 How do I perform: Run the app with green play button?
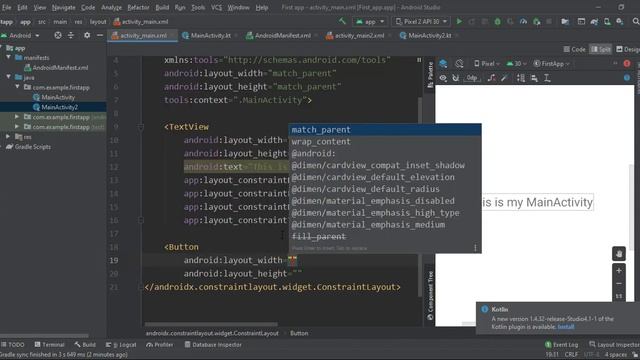459,21
